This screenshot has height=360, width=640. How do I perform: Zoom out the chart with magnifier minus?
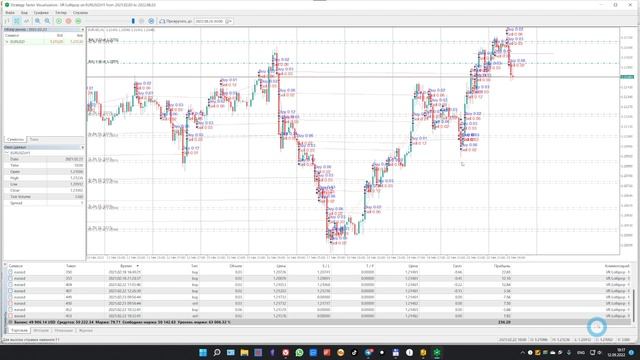point(48,21)
